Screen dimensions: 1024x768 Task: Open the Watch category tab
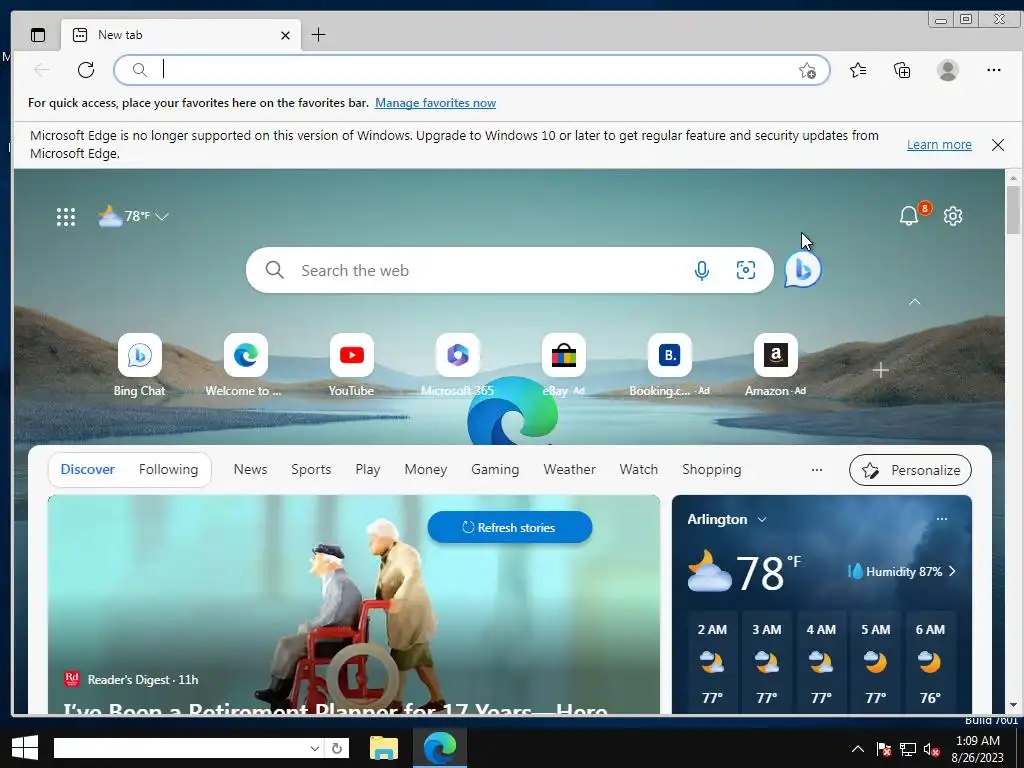[x=639, y=470]
